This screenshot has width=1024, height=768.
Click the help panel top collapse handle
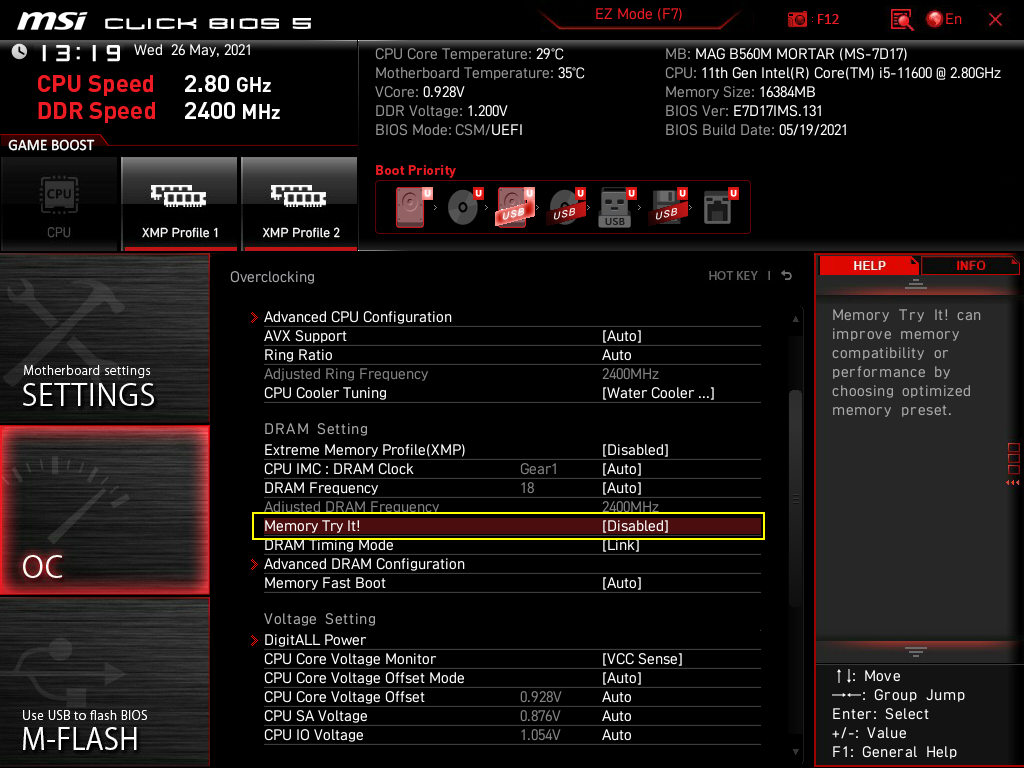(916, 283)
